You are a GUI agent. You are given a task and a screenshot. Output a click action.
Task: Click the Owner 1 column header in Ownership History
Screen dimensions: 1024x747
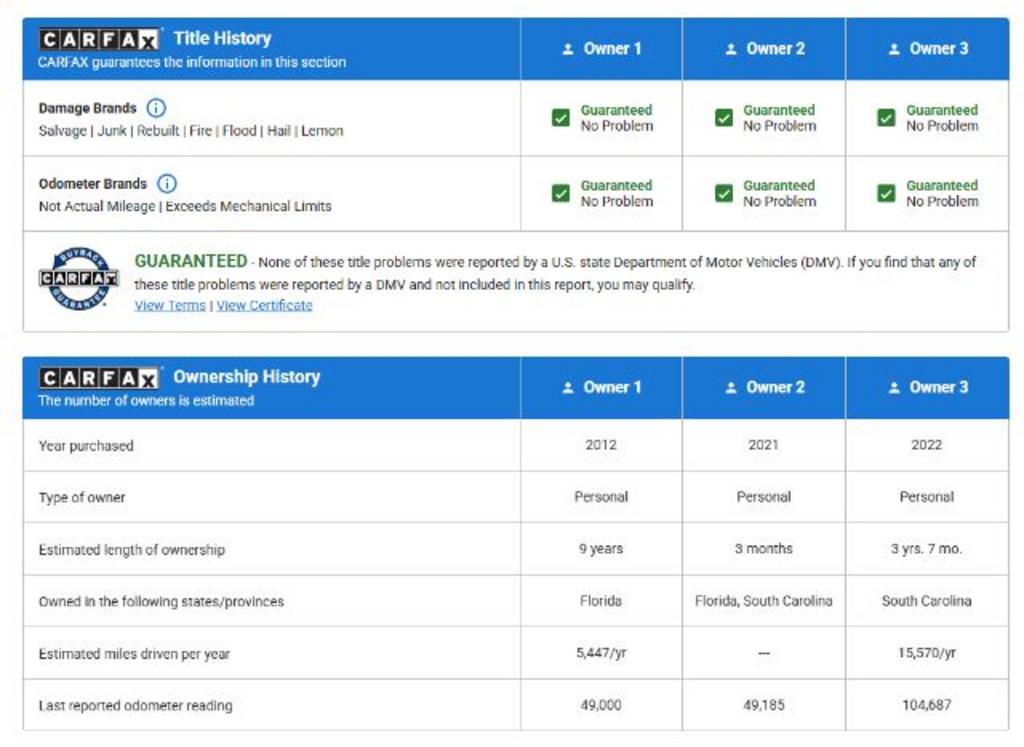click(601, 387)
